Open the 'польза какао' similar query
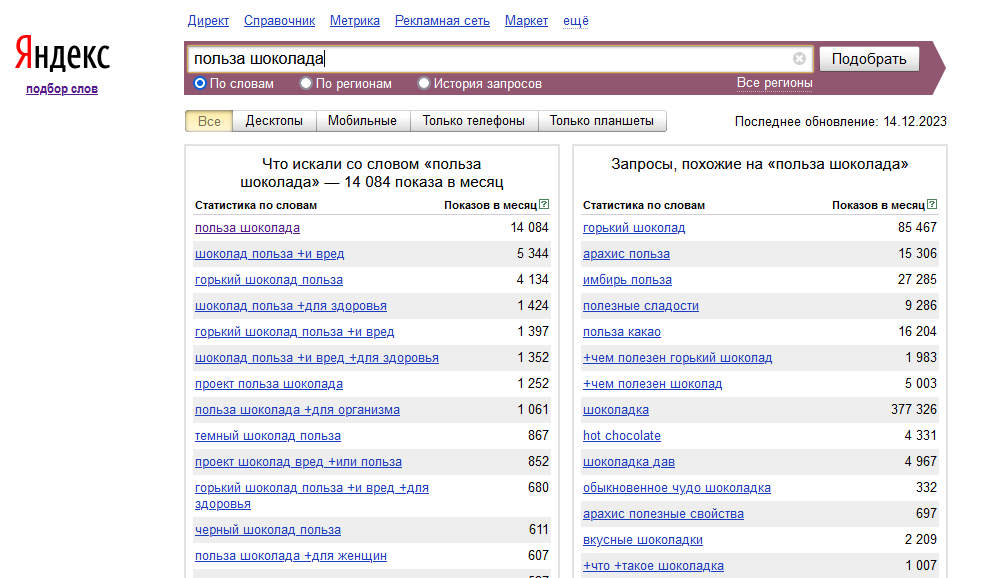The height and width of the screenshot is (578, 996). pos(622,332)
